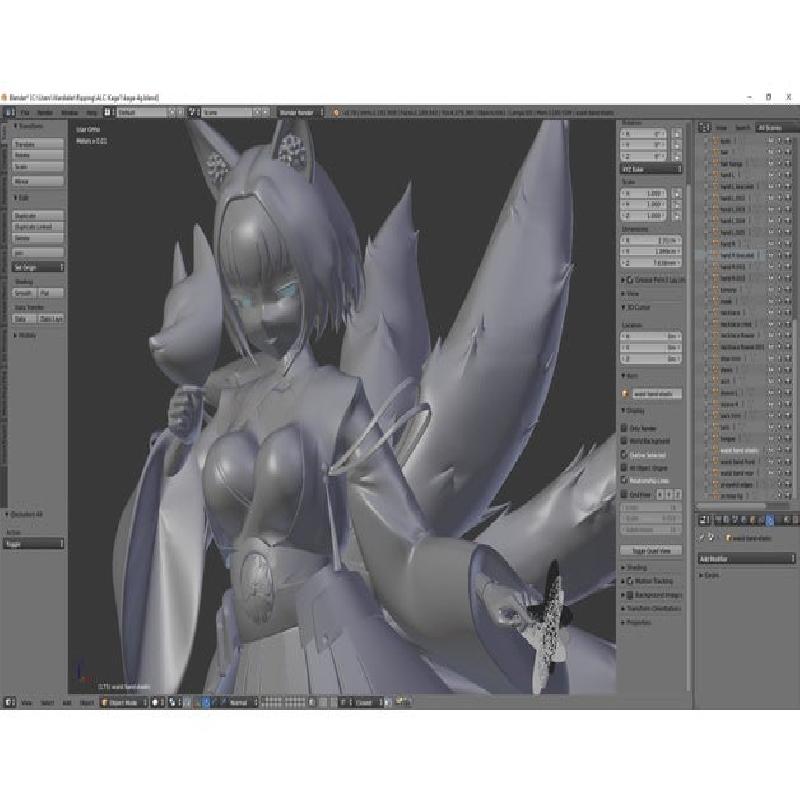
Task: Click the screen layout browse icon
Action: [107, 112]
